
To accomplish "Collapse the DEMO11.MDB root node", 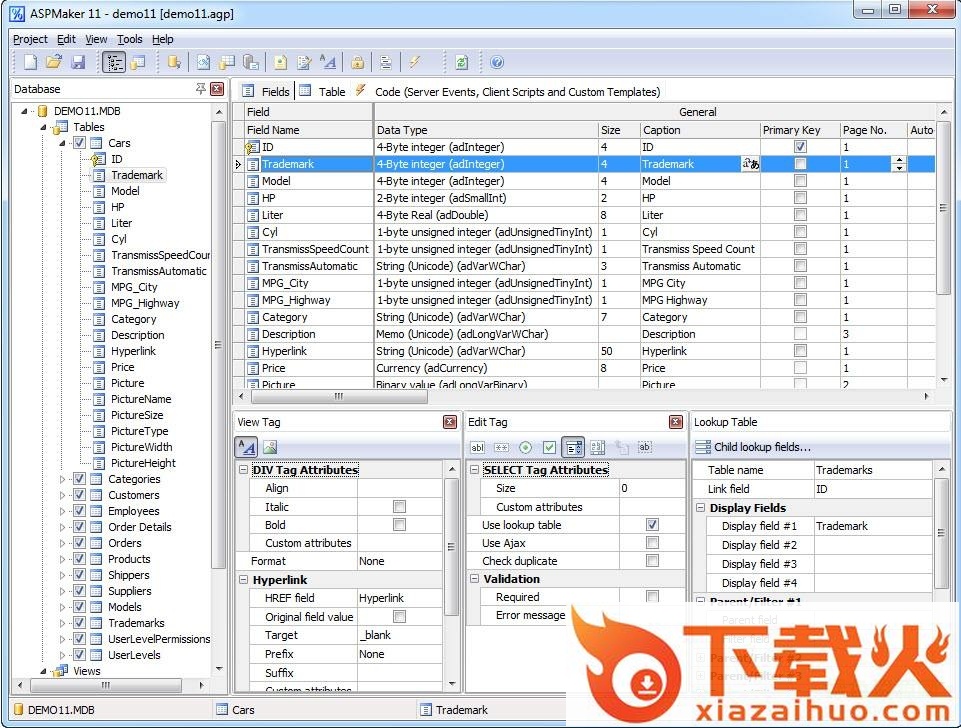I will point(25,111).
